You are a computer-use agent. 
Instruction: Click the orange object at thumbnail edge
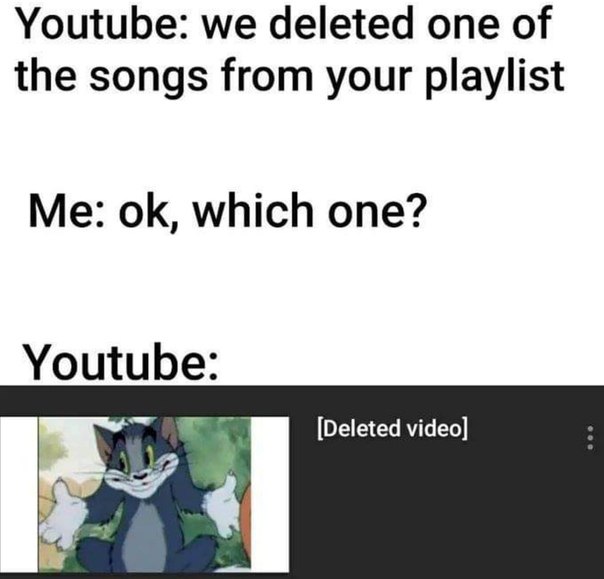[246, 512]
